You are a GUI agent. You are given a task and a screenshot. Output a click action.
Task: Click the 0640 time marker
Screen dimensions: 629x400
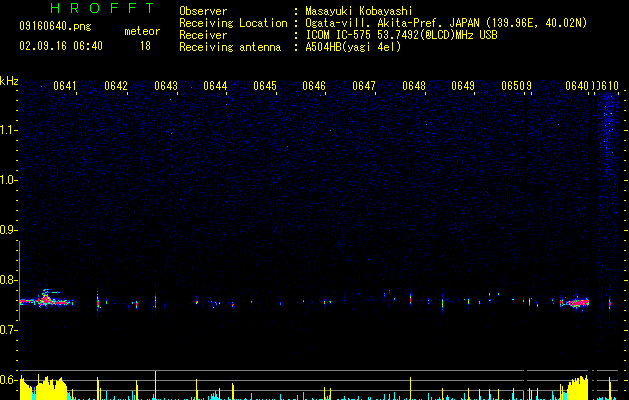point(577,86)
